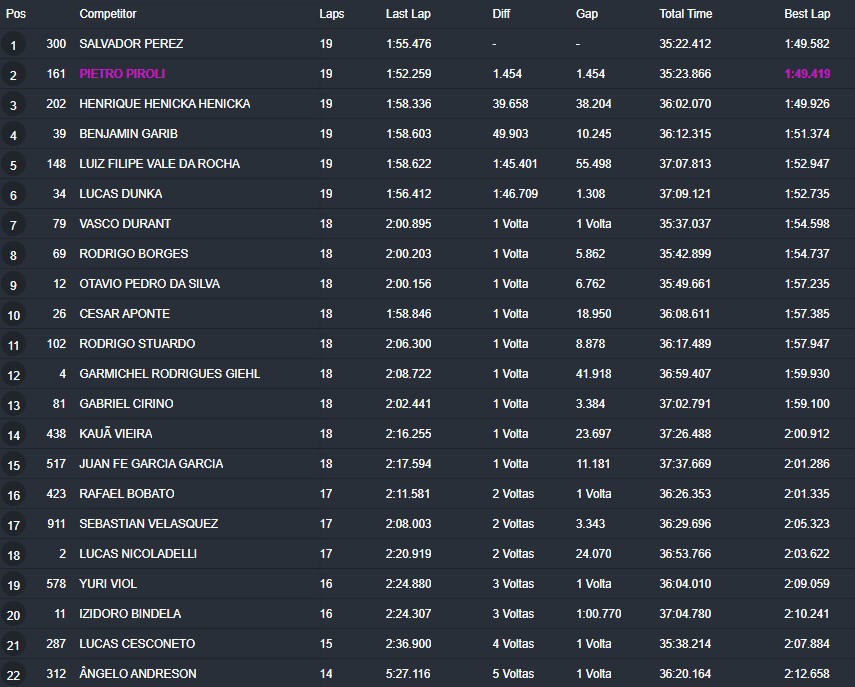Click the highlighted best lap 1:49.419
Viewport: 855px width, 687px height.
click(x=807, y=74)
